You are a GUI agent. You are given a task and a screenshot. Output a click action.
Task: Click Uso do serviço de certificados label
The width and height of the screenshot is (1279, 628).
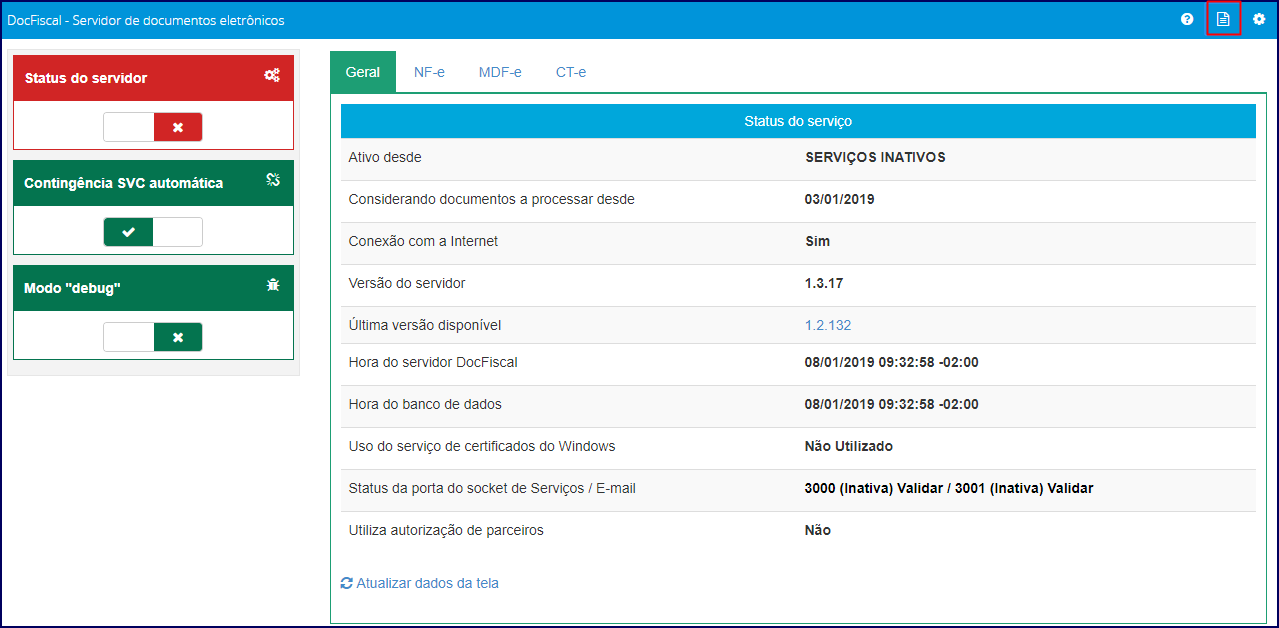[x=482, y=446]
